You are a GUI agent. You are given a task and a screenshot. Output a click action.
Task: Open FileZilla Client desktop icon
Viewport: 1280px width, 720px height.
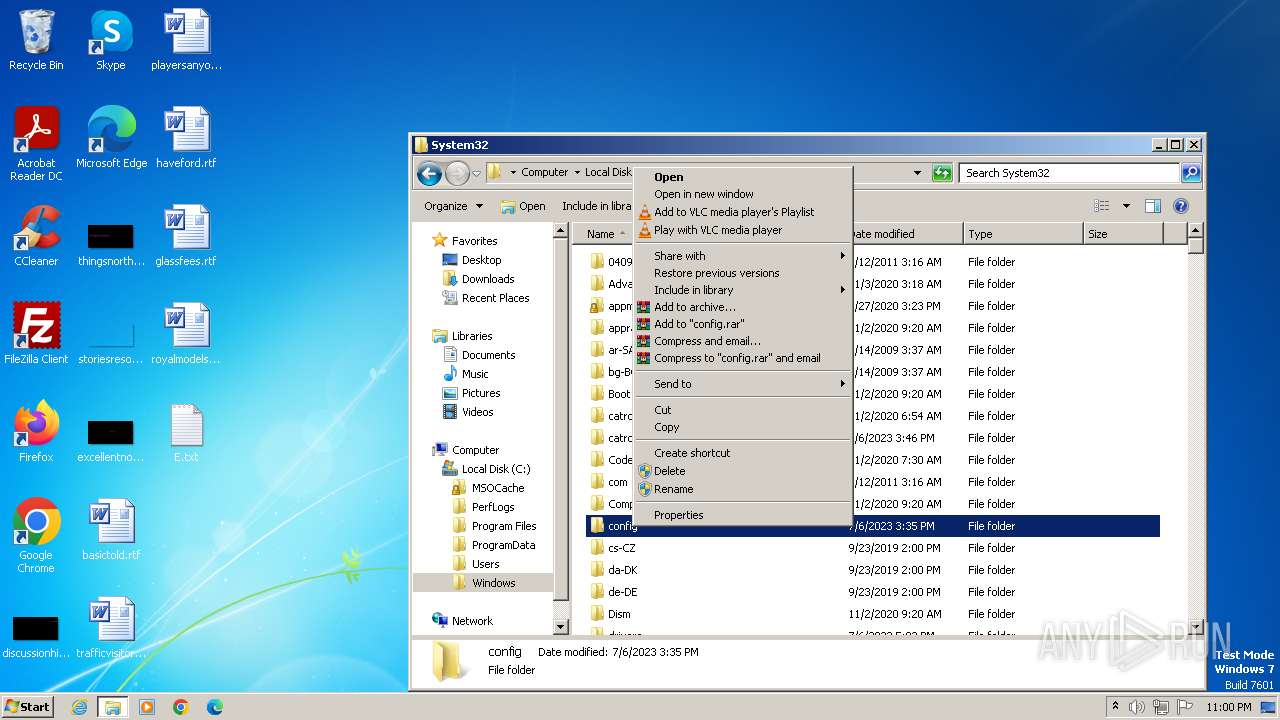coord(36,334)
